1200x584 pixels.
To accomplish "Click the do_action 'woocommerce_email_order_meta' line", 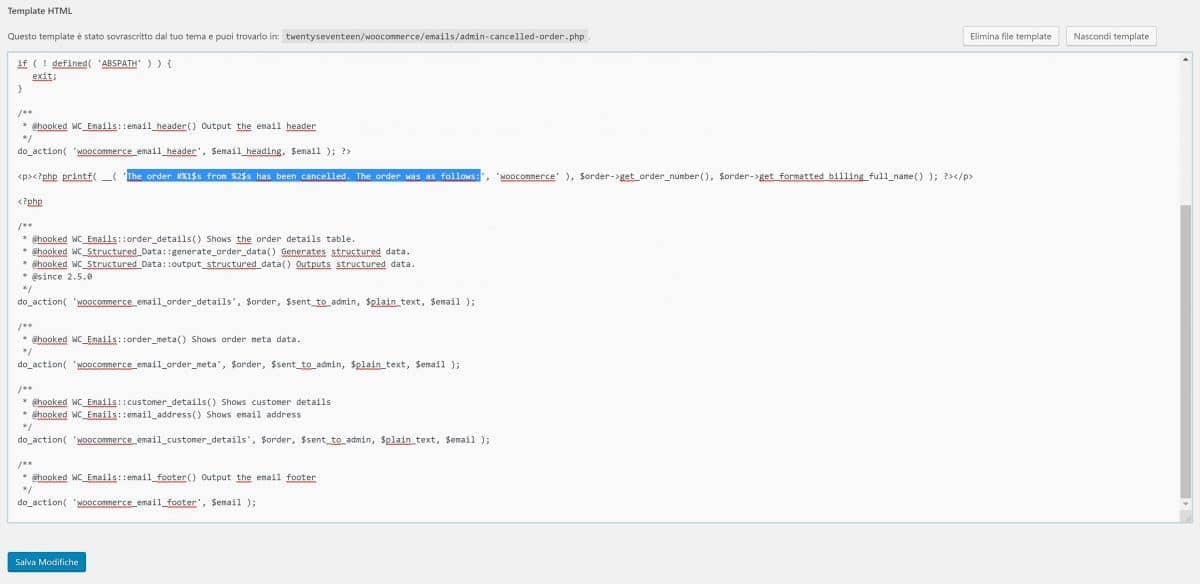I will tap(239, 364).
